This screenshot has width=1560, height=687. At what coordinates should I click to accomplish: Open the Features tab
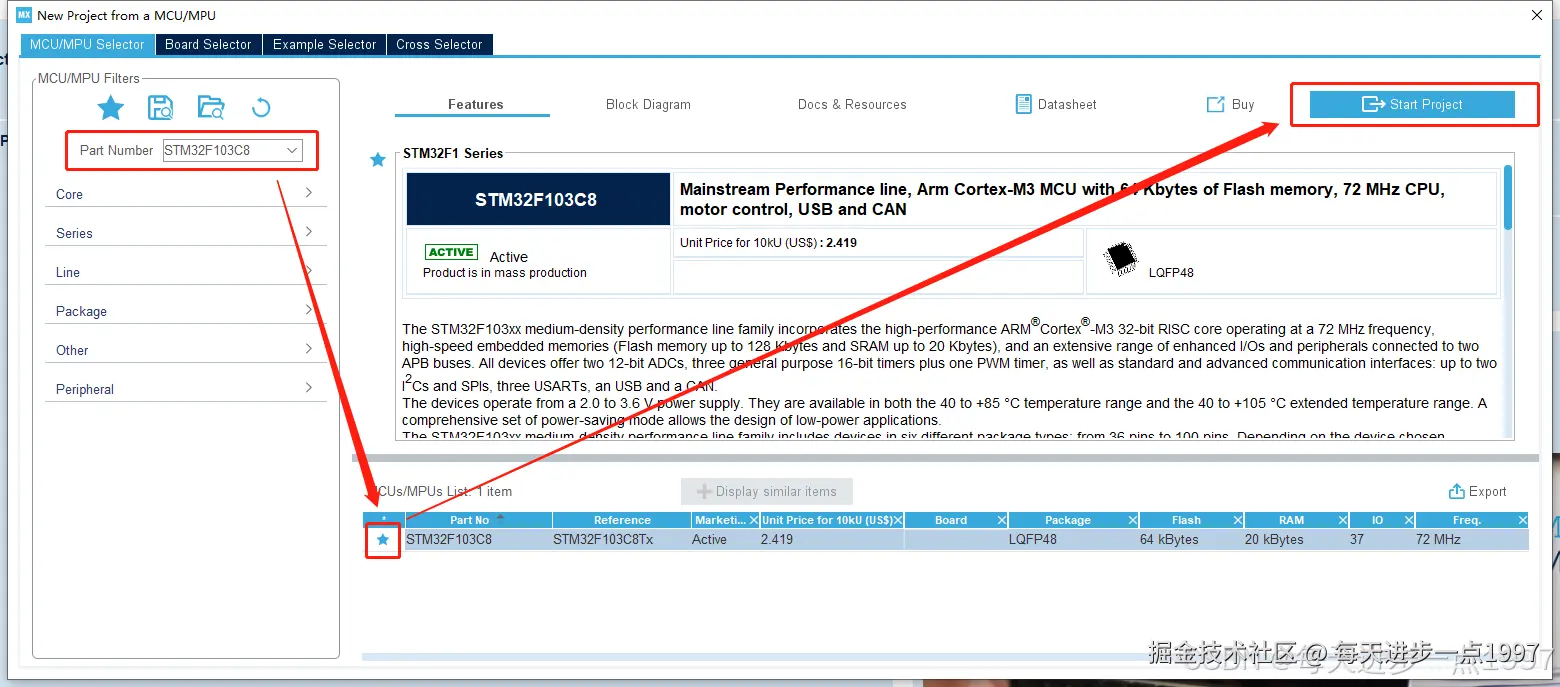[475, 104]
